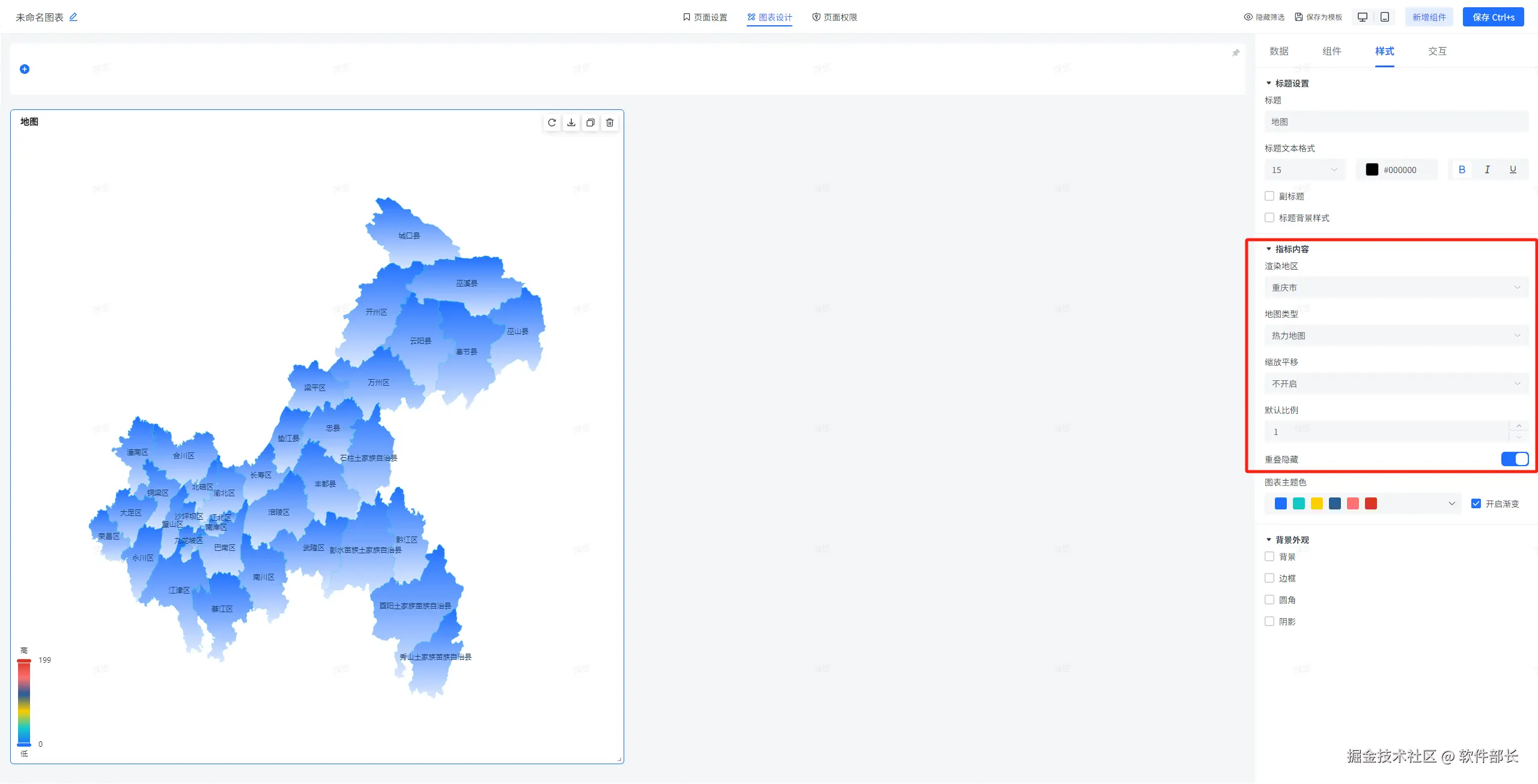Open the 渲染地区 dropdown showing 重庆市
This screenshot has width=1538, height=784.
pos(1396,287)
